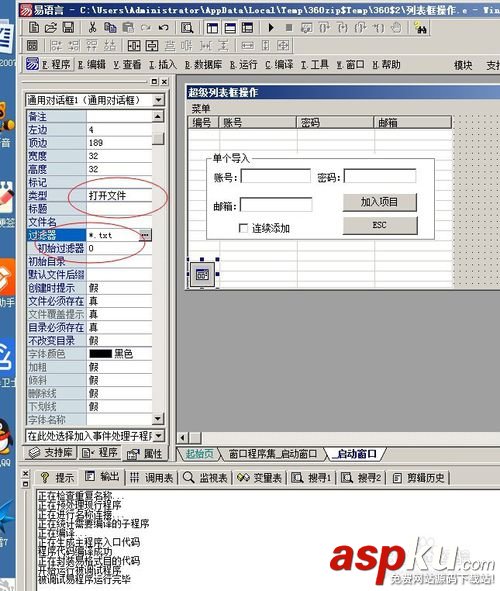Open the H.帮助 menu
The width and height of the screenshot is (500, 591).
[386, 64]
